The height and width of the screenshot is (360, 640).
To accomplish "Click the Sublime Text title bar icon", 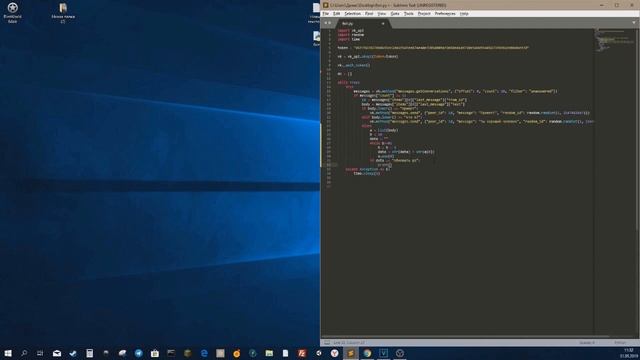I will [326, 5].
